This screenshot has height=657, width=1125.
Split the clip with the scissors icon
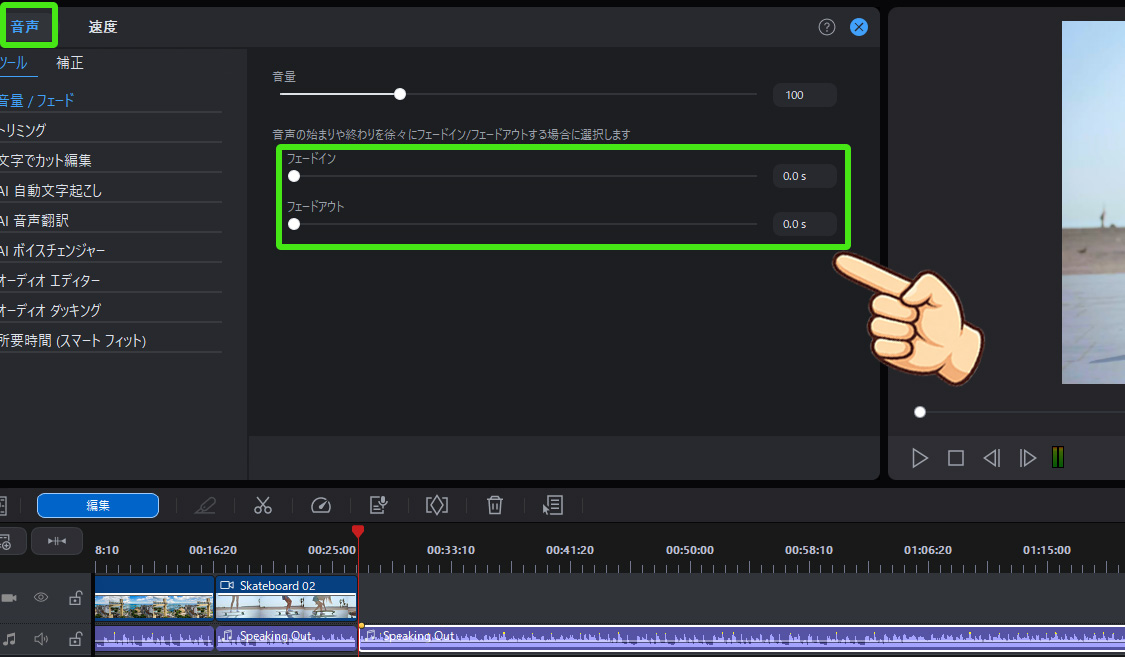click(263, 505)
